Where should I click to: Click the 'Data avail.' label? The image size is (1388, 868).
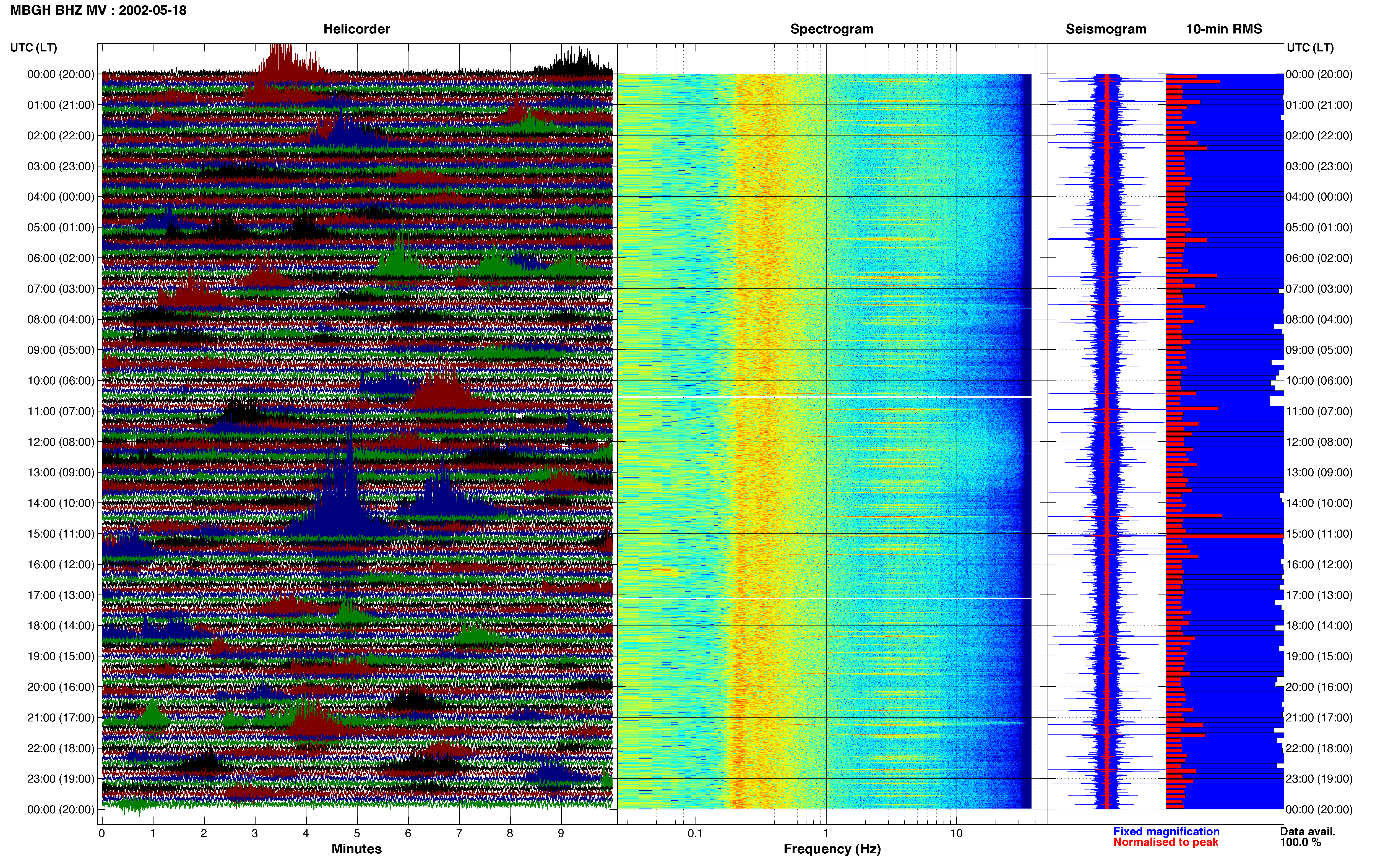1308,831
